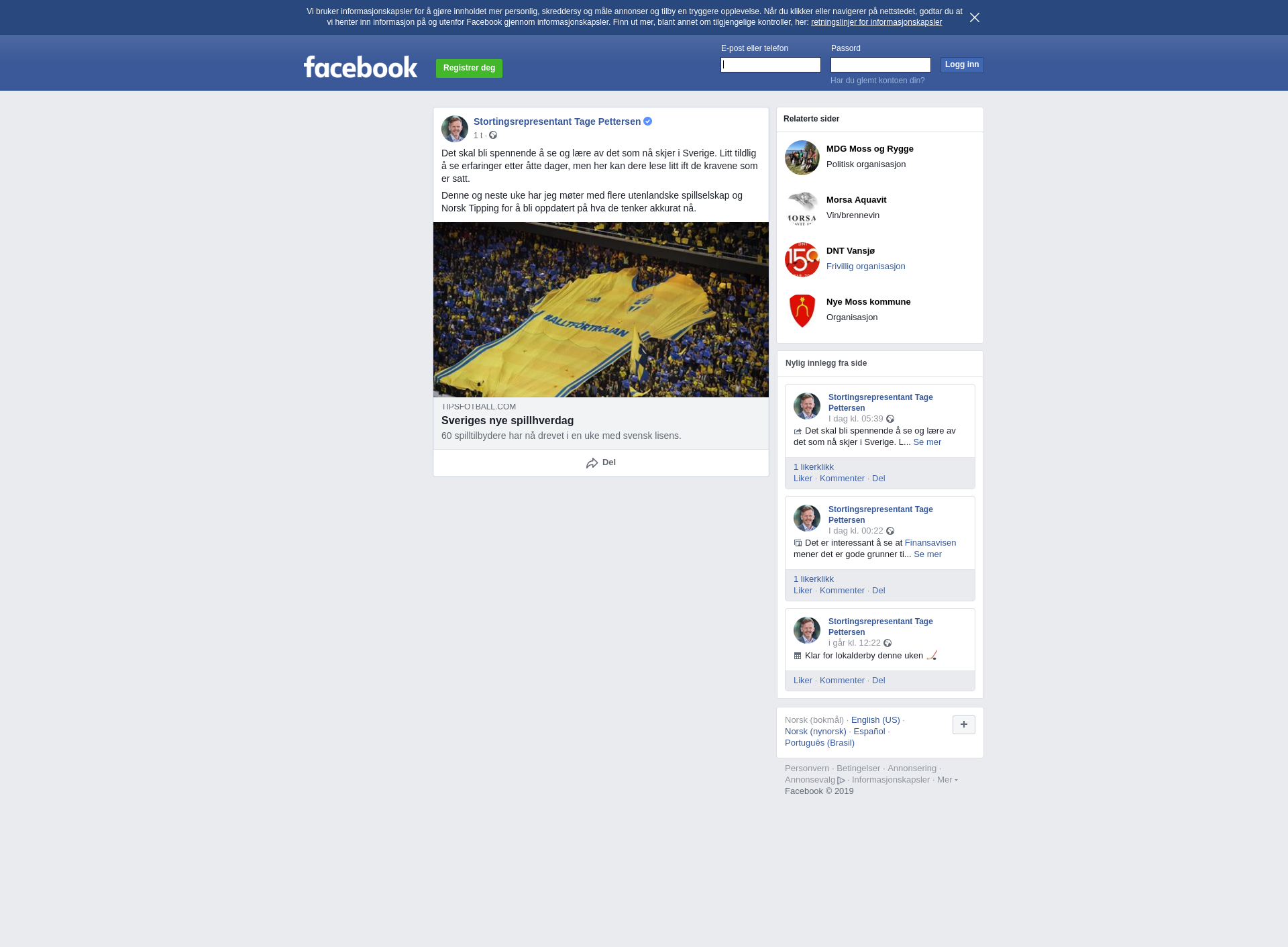This screenshot has height=947, width=1288.
Task: Click the plus button to add more languages
Action: [964, 725]
